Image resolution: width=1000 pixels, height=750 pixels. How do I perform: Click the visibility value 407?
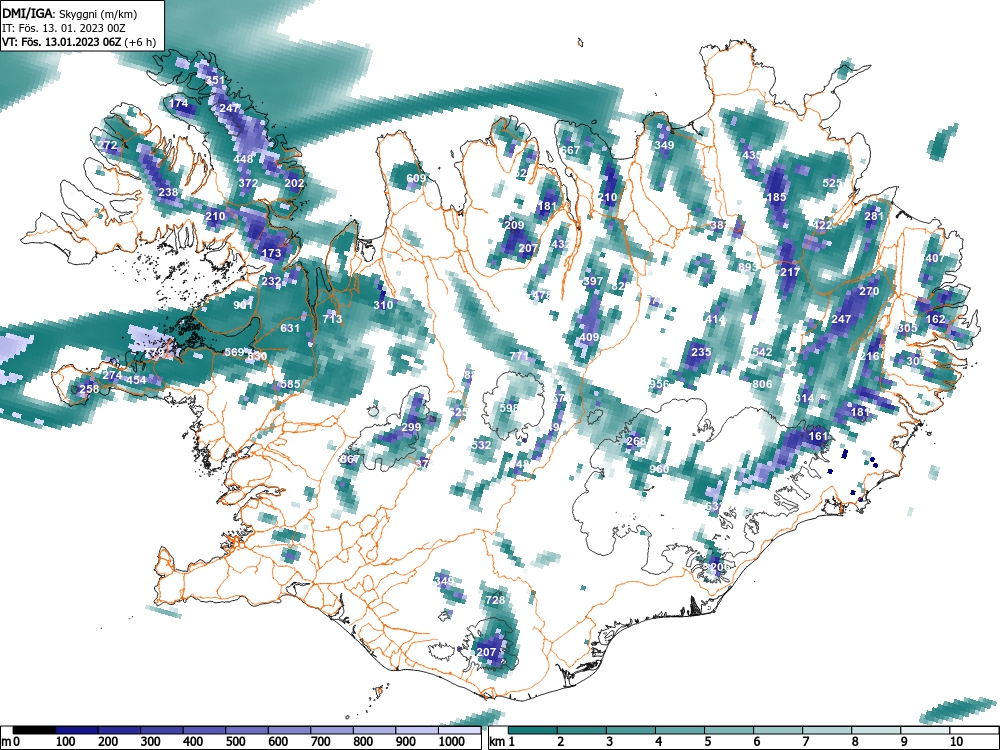[934, 258]
